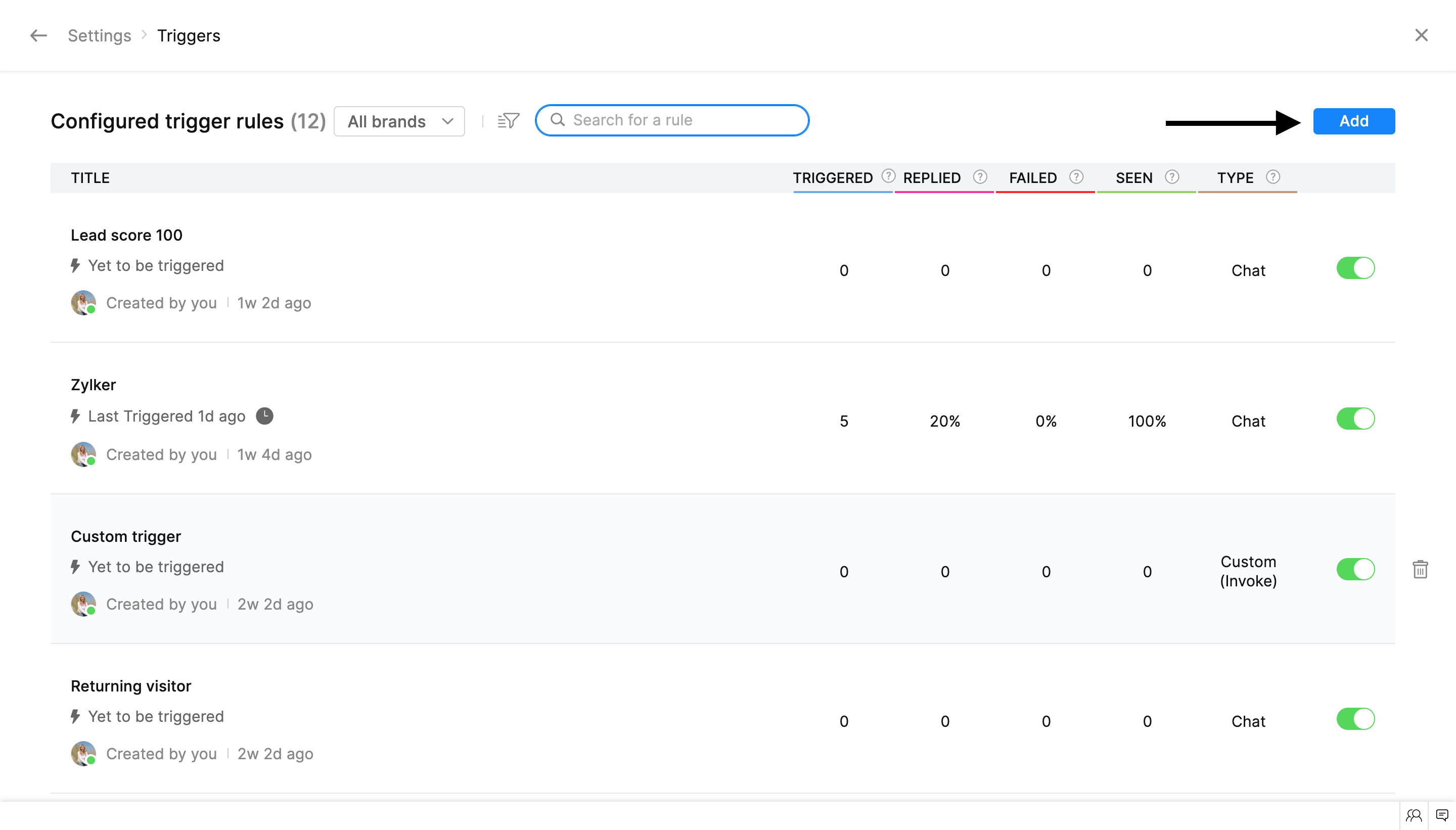Click the Seen column help icon
Viewport: 1456px width, 830px height.
1171,177
